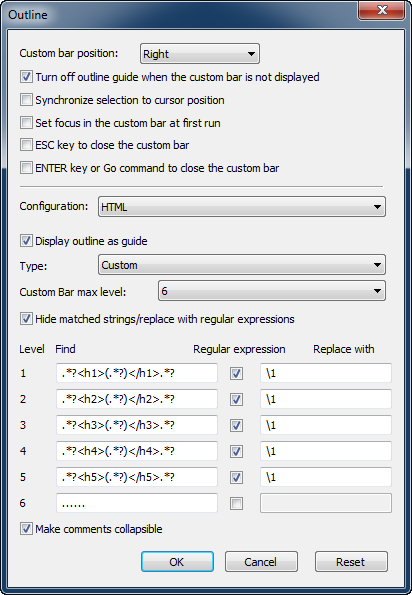Enable Synchronize selection to cursor position
This screenshot has width=412, height=595.
click(x=26, y=100)
